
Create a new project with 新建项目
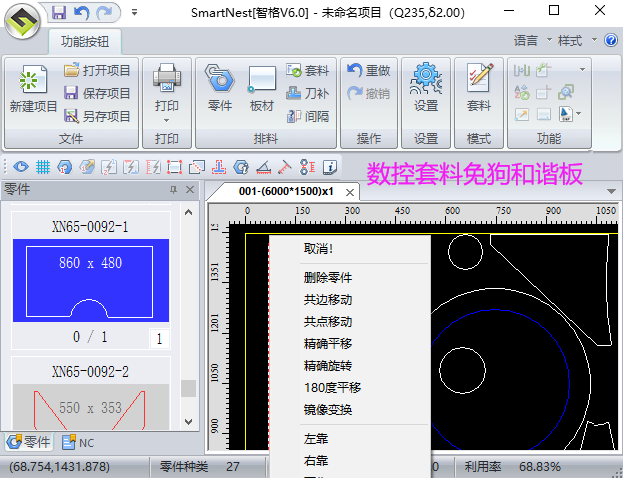[x=33, y=89]
